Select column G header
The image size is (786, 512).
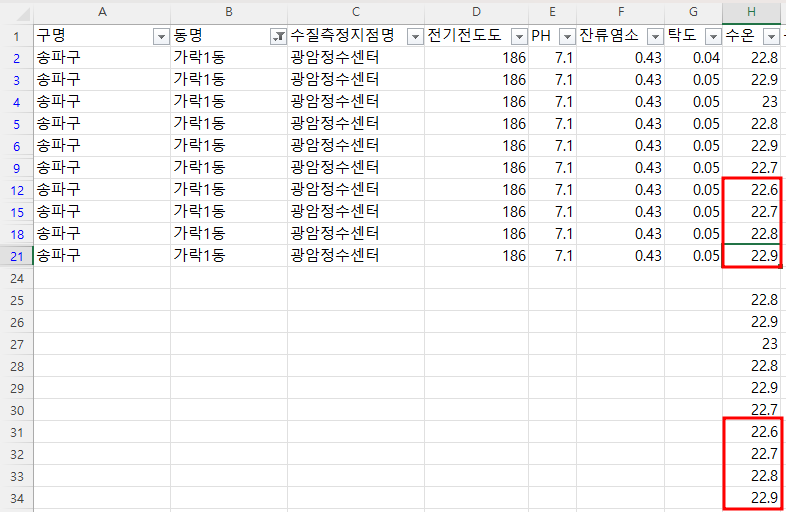pos(693,12)
